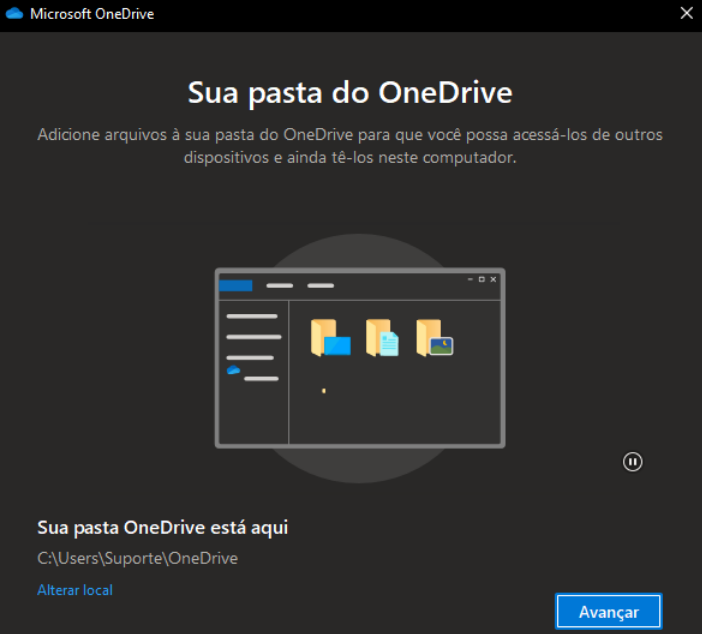Click the Desktop folder icon in illustration
Image resolution: width=702 pixels, height=634 pixels.
pyautogui.click(x=331, y=338)
